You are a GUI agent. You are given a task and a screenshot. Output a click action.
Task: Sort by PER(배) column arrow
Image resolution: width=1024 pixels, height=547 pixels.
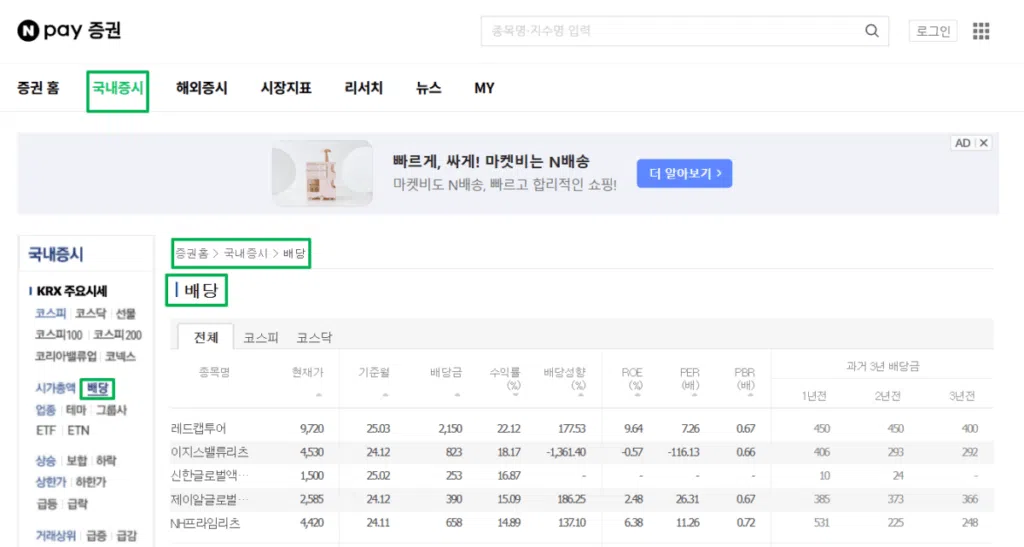pos(694,395)
